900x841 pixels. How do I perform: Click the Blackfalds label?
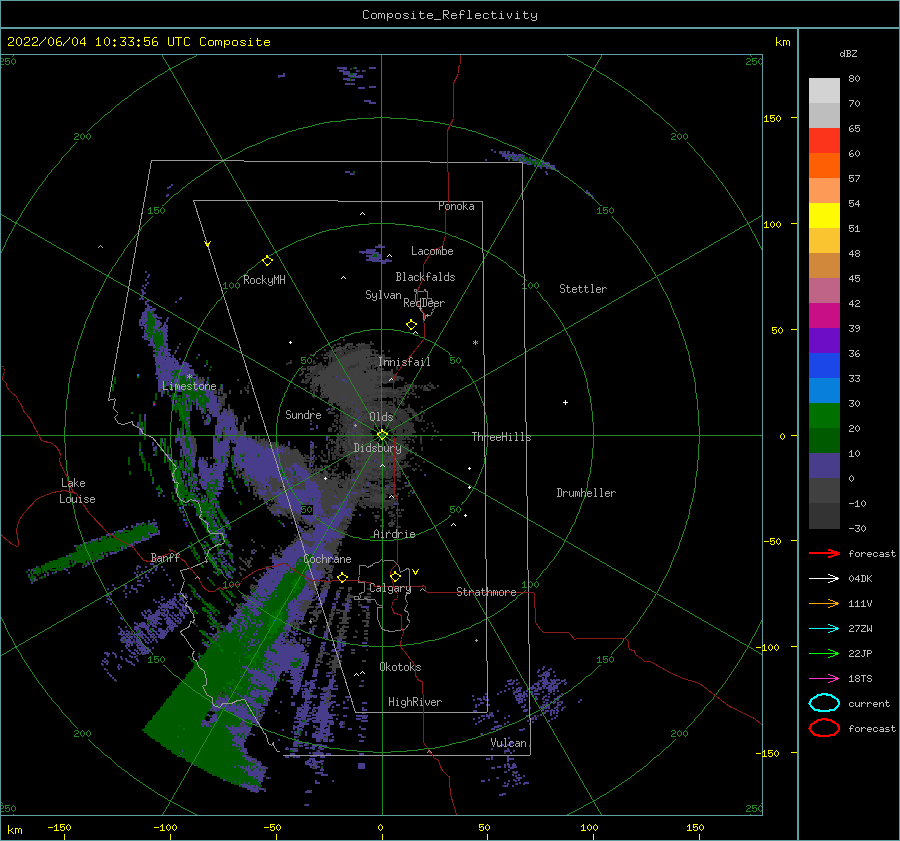click(425, 277)
